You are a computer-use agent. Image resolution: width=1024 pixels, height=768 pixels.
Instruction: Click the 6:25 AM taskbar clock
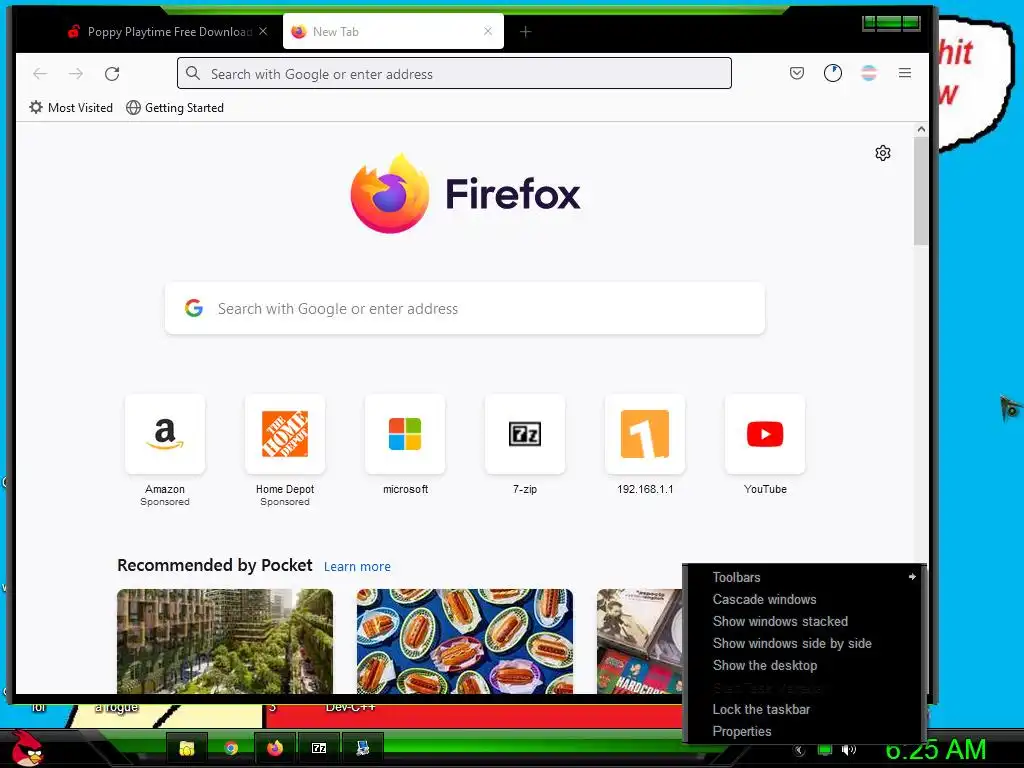[x=935, y=750]
